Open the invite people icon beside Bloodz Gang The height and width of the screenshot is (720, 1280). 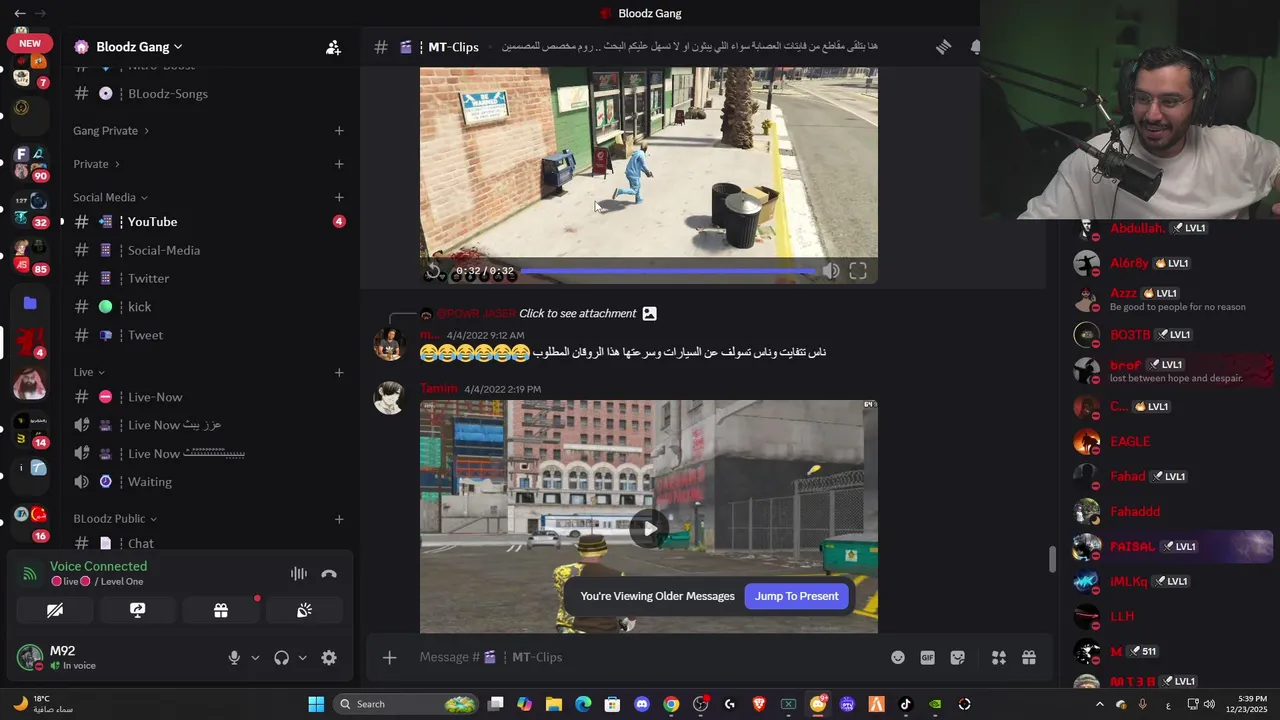[333, 47]
